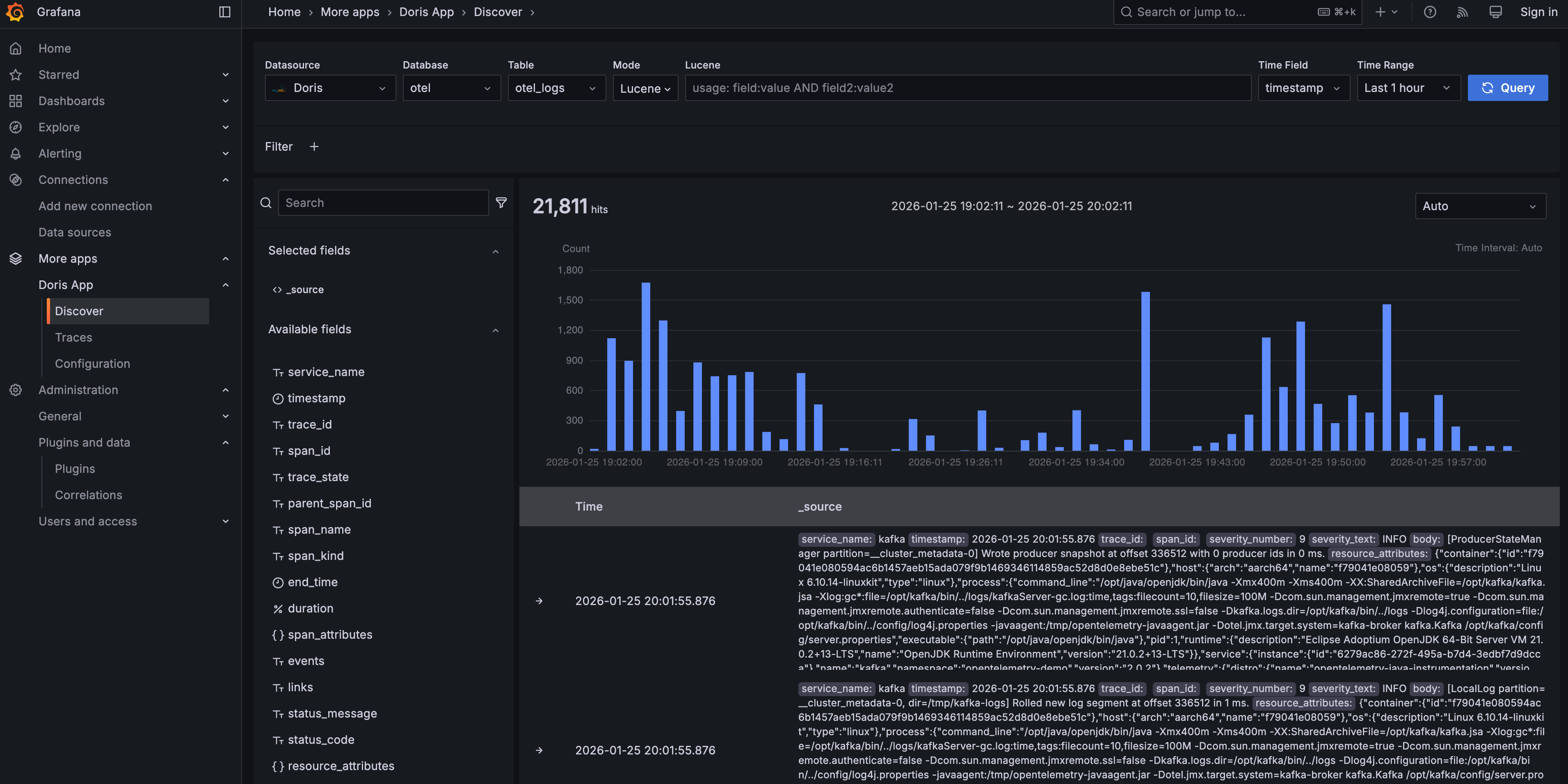Click the Grafana logo icon
1568x784 pixels.
15,11
